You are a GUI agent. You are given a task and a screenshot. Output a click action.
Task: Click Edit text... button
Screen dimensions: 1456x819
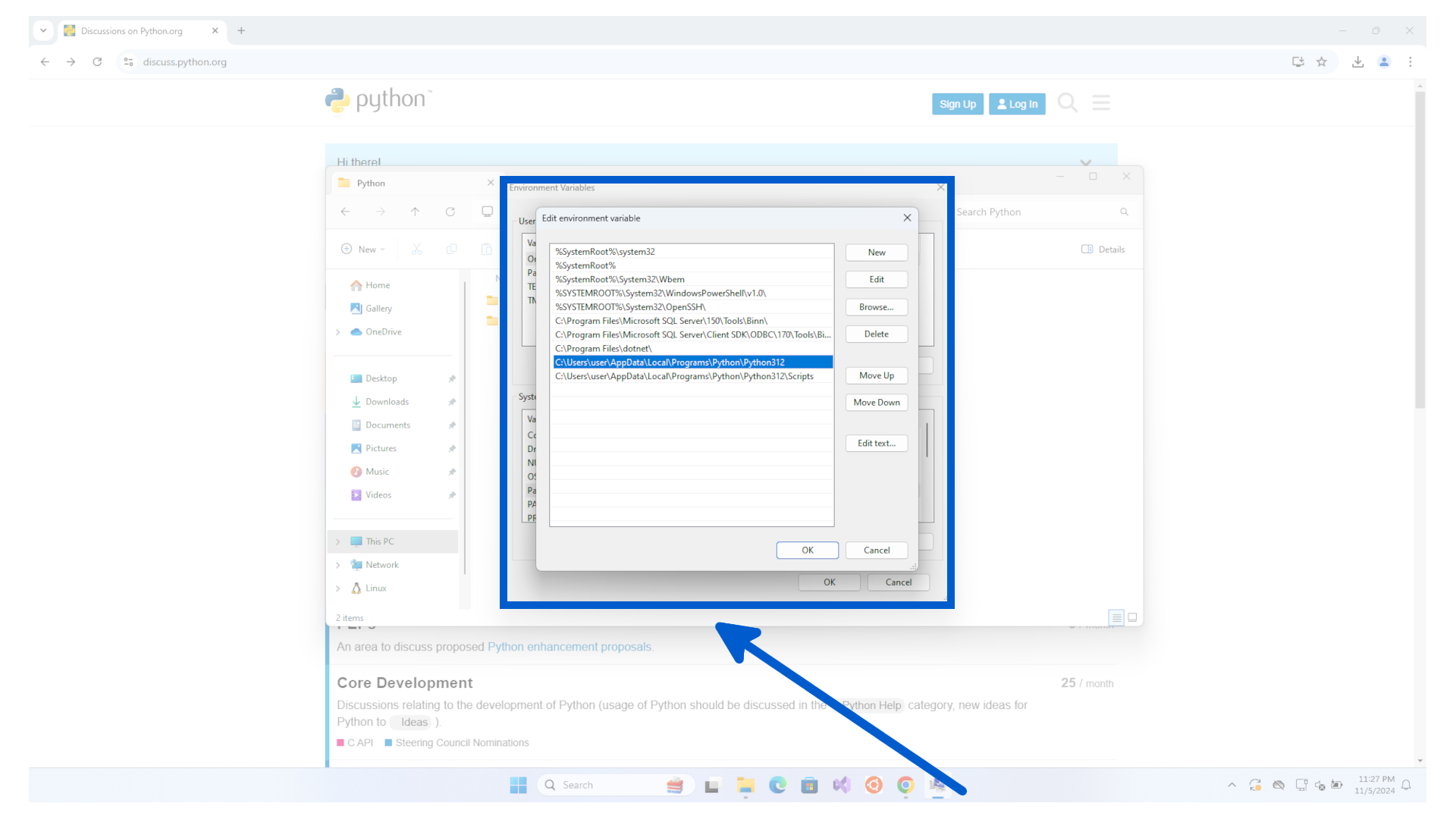click(876, 443)
